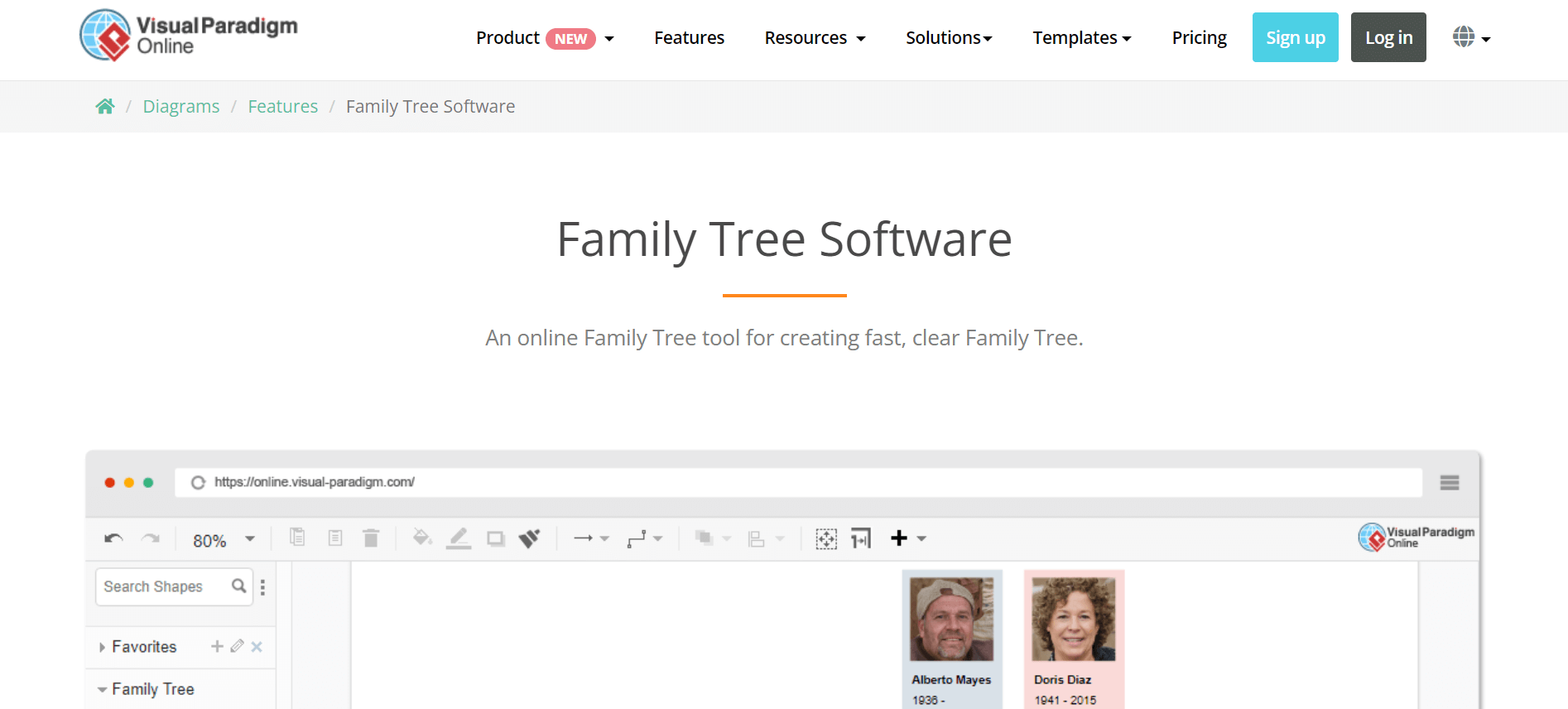Open the three-dot shape options menu
The height and width of the screenshot is (709, 1568).
262,587
